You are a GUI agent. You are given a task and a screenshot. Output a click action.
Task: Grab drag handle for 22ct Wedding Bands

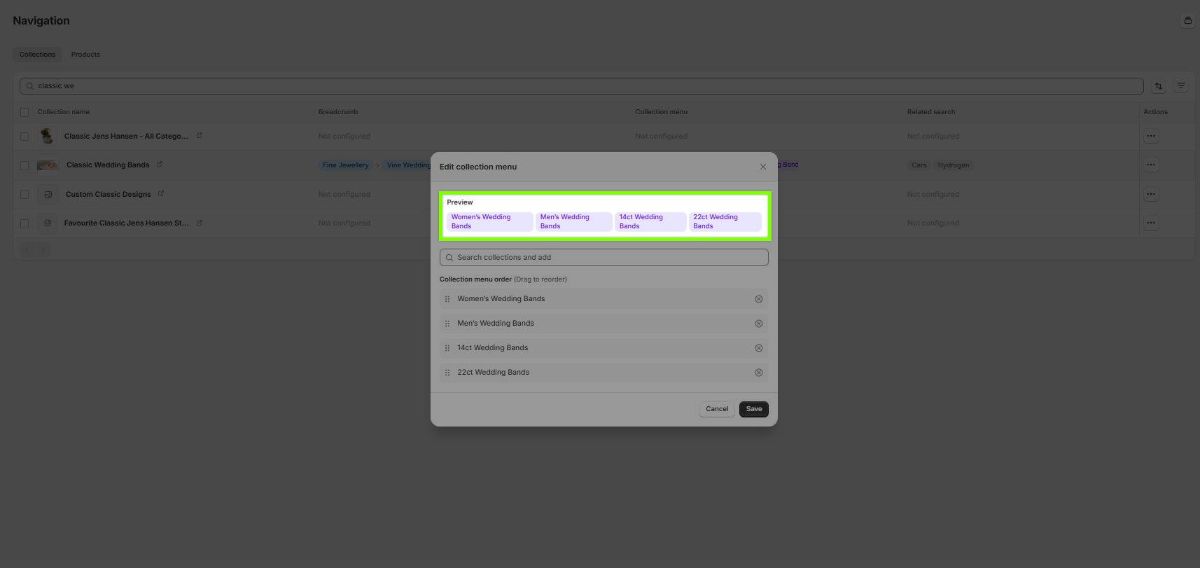click(x=447, y=372)
